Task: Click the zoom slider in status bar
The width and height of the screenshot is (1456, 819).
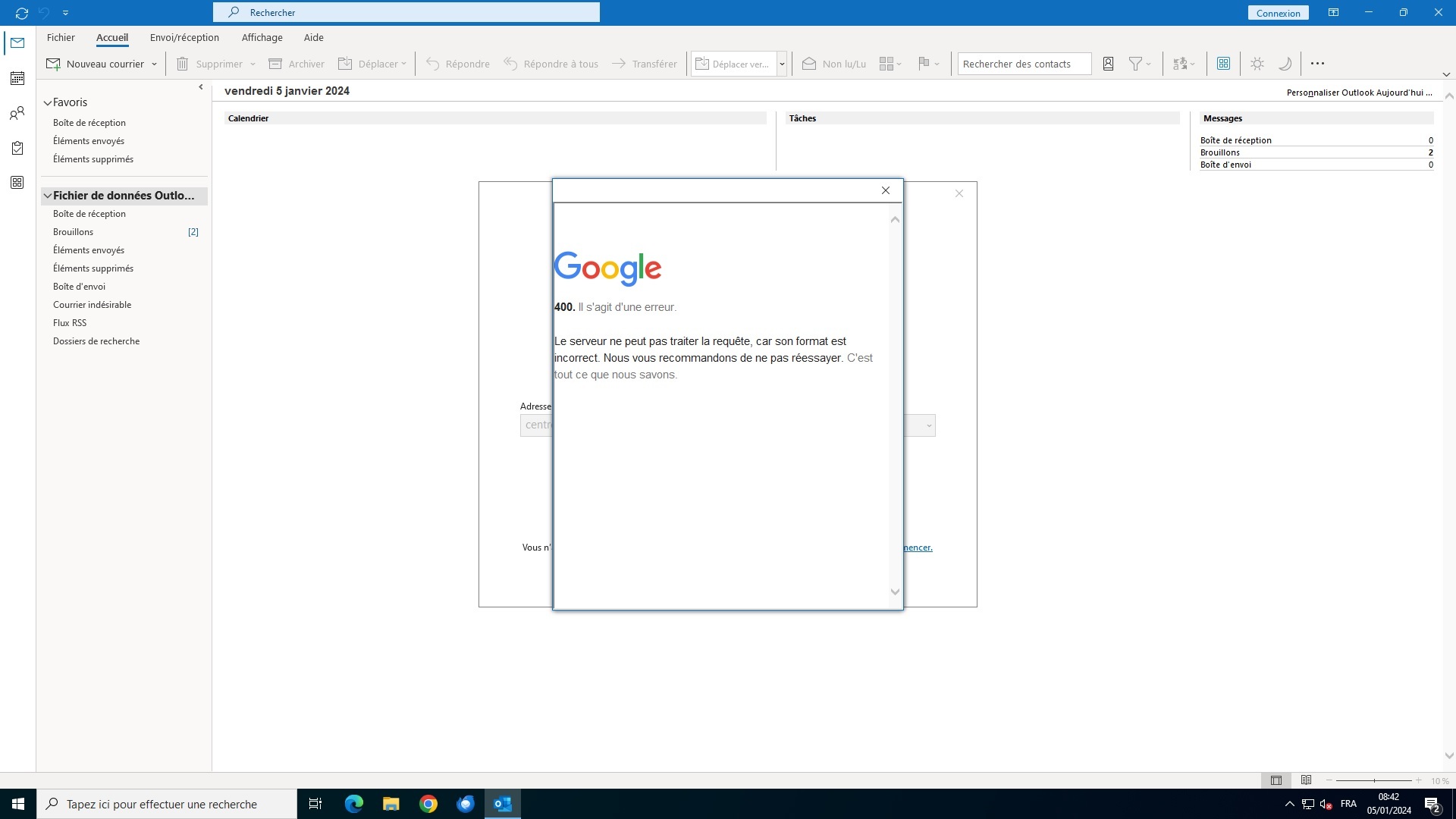Action: (1373, 780)
